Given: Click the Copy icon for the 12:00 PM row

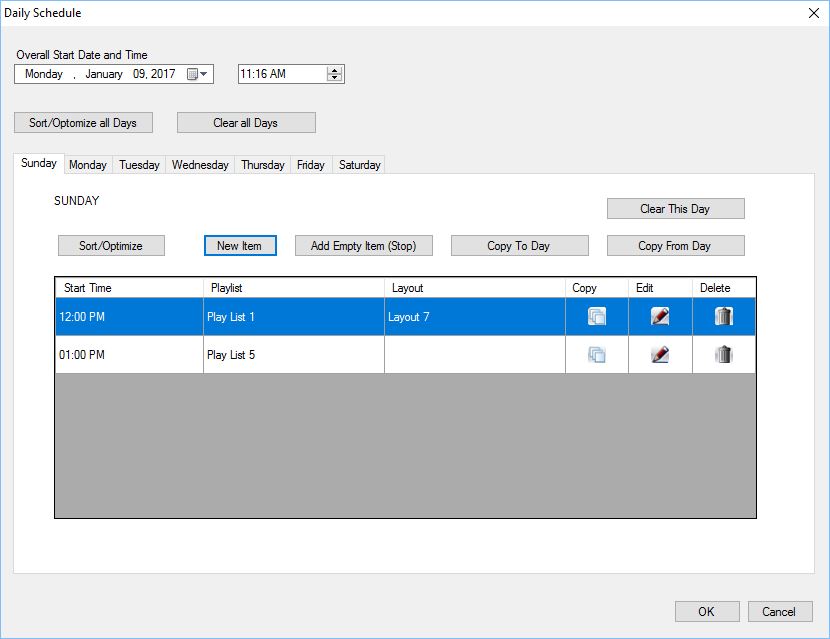Looking at the screenshot, I should [x=597, y=317].
